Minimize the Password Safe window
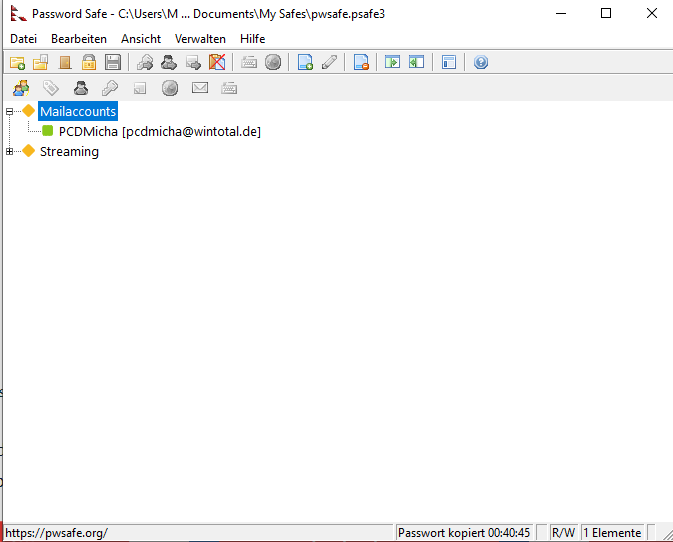673x542 pixels. tap(561, 14)
